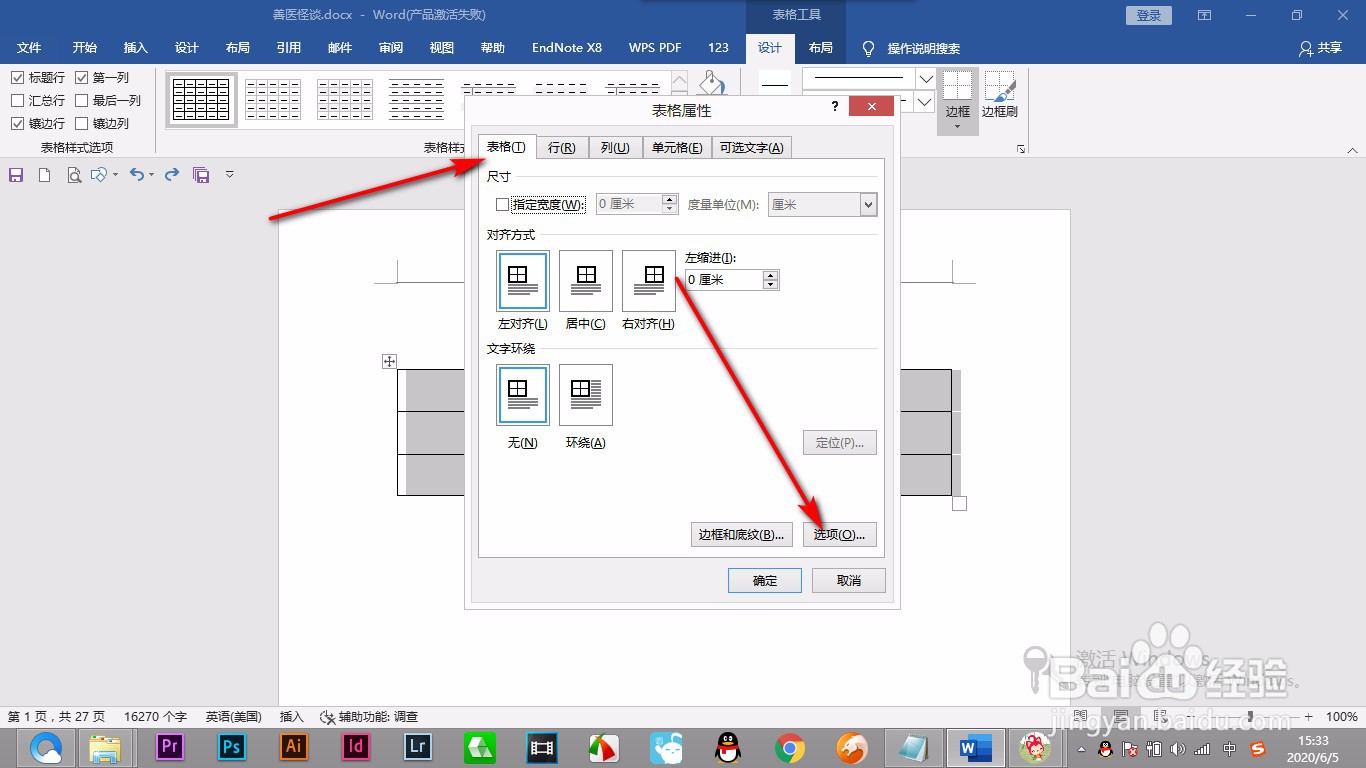Expand undo history dropdown arrow
Screen dimensions: 1366x768
coord(151,175)
